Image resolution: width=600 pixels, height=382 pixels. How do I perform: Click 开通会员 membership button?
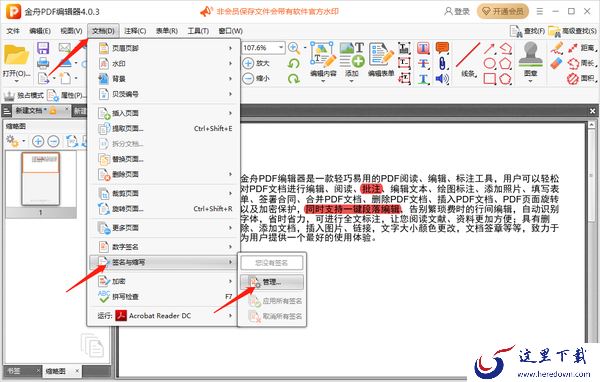point(502,11)
